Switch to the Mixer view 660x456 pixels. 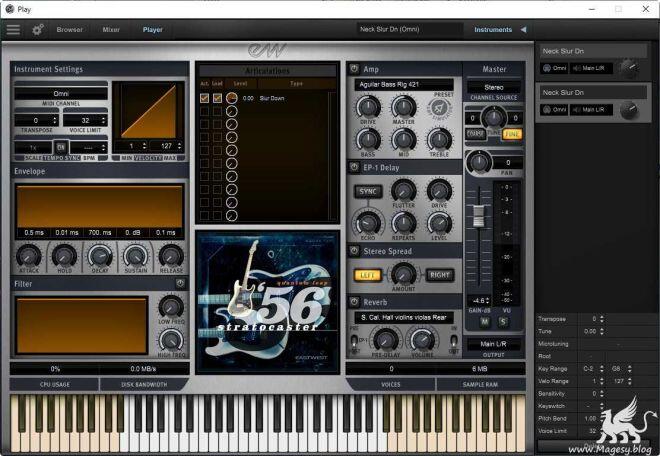pyautogui.click(x=111, y=29)
